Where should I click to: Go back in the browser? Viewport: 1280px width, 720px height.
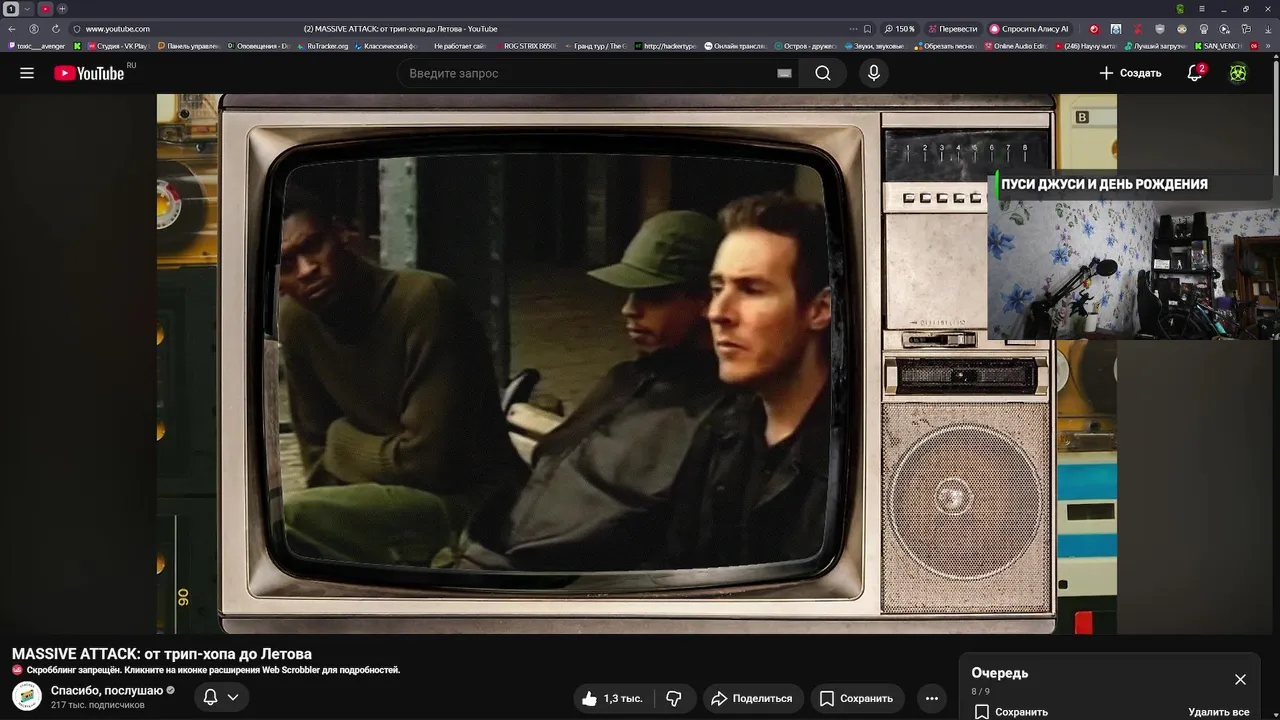pyautogui.click(x=12, y=29)
